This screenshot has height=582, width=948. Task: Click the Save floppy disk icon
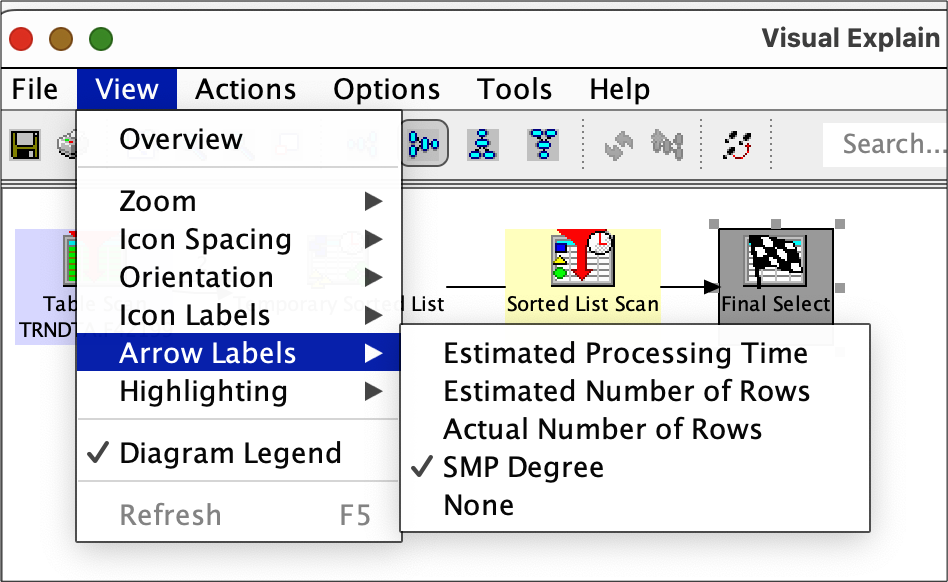24,146
